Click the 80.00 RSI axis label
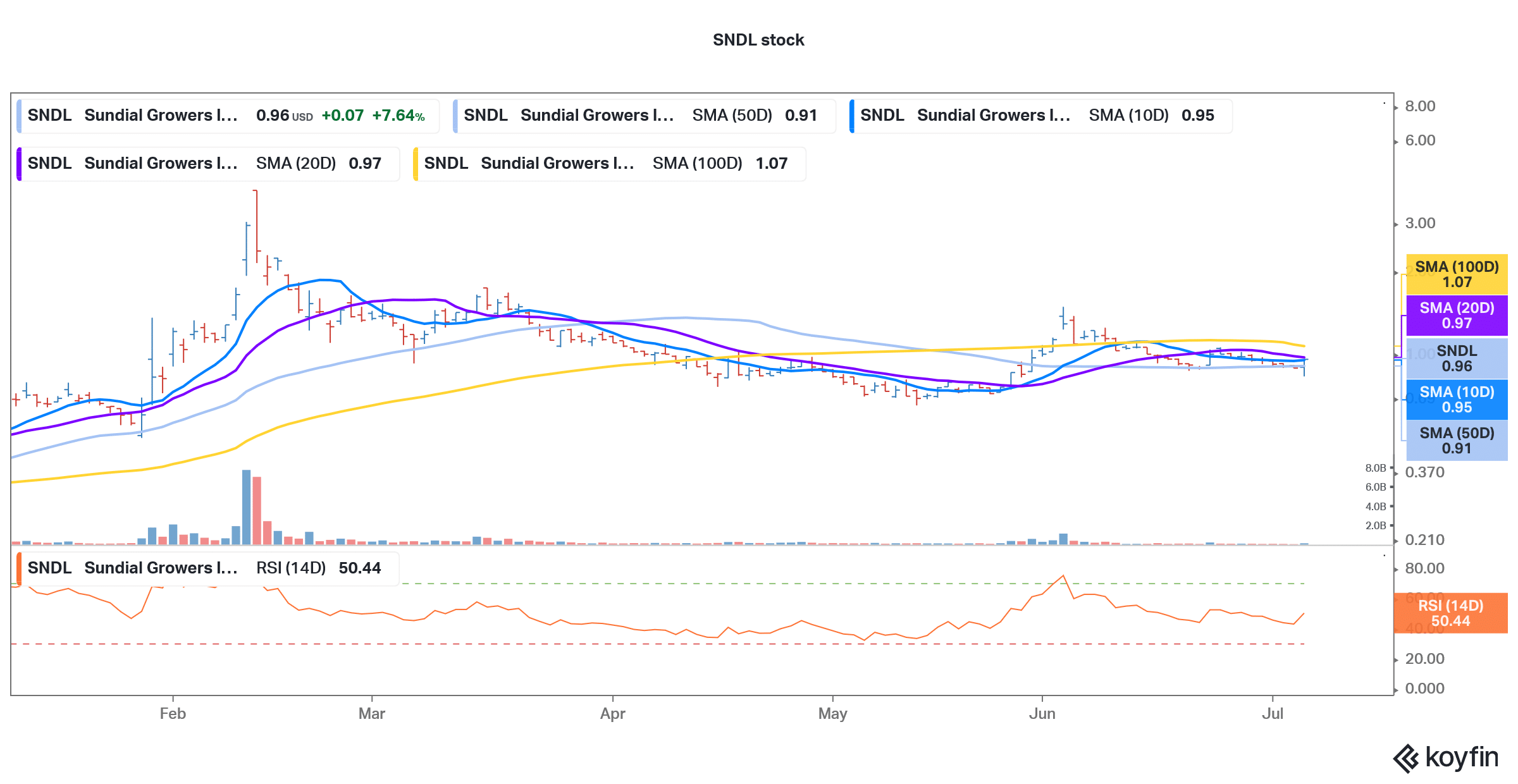Image resolution: width=1518 pixels, height=784 pixels. pos(1424,568)
